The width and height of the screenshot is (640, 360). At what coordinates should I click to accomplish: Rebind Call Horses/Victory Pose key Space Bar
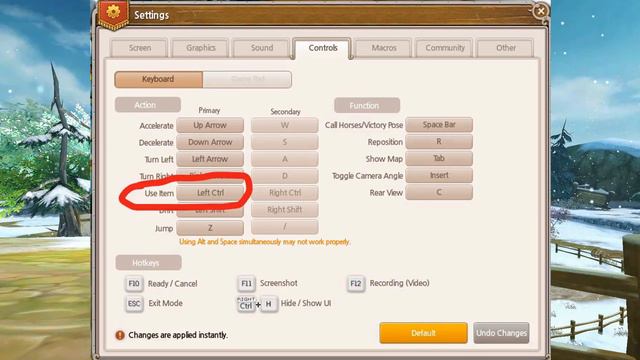439,124
